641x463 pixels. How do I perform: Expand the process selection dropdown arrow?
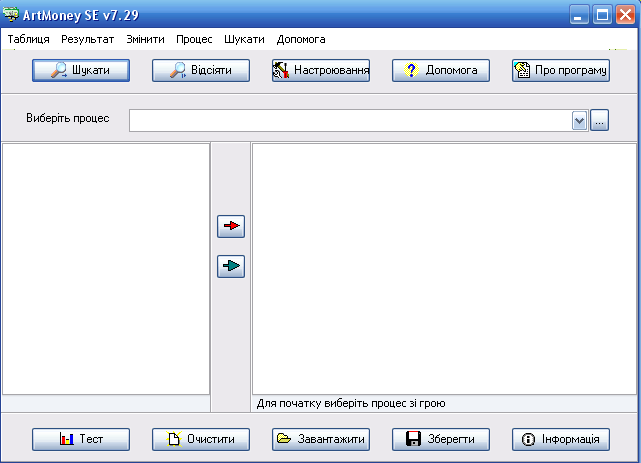(579, 121)
